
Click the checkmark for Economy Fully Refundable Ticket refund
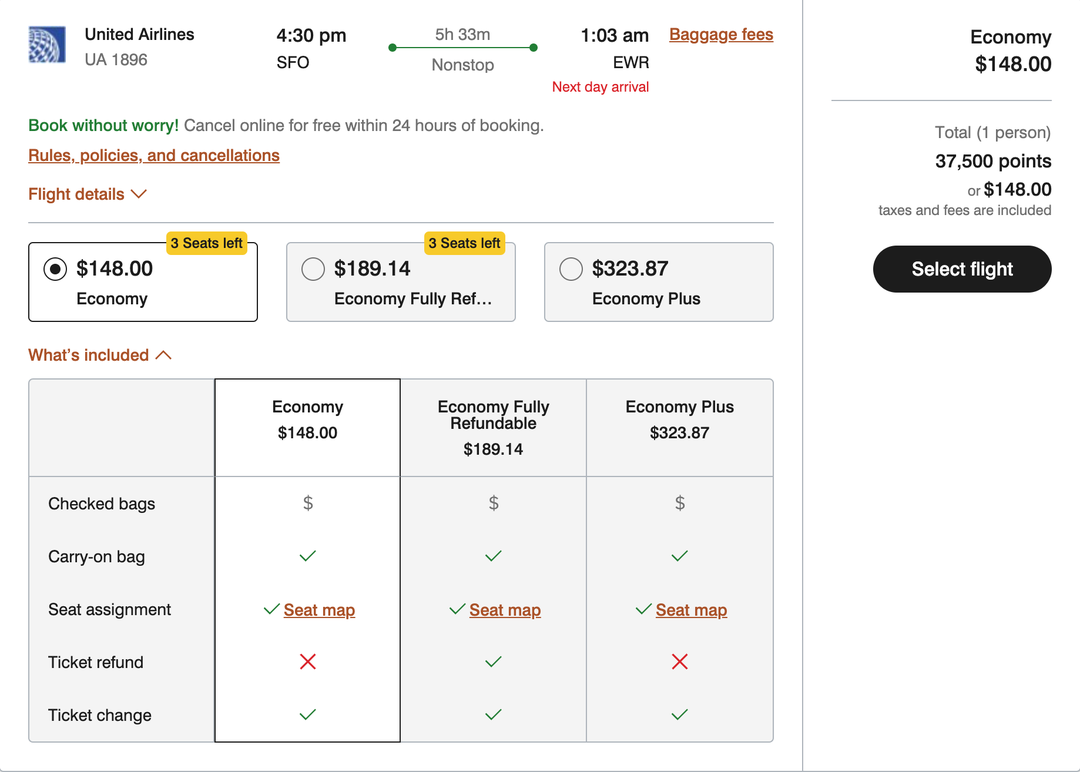coord(493,661)
